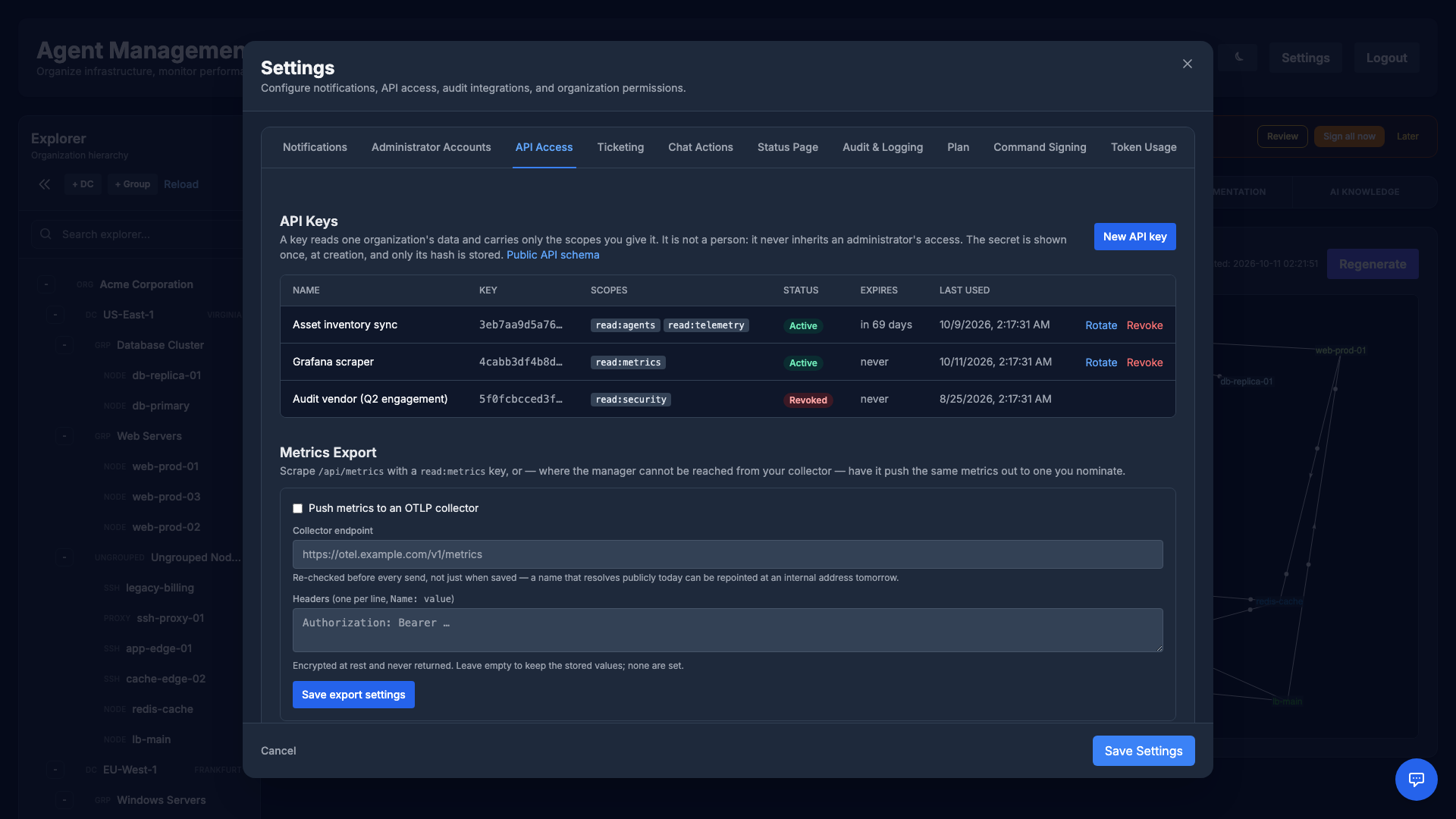1456x819 pixels.
Task: Collapse the US-East-1 datacenter node
Action: (55, 315)
